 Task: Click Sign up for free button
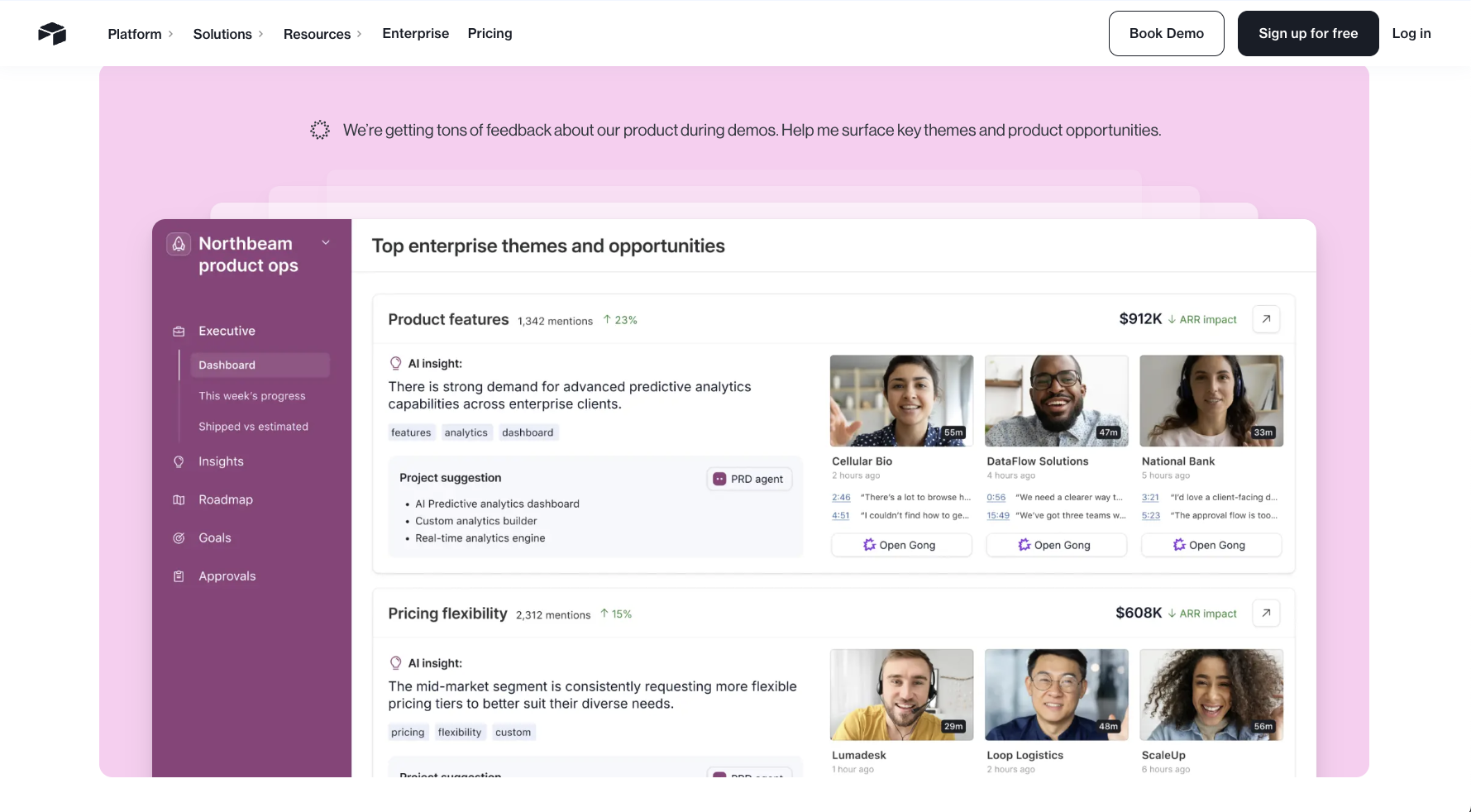[x=1307, y=33]
